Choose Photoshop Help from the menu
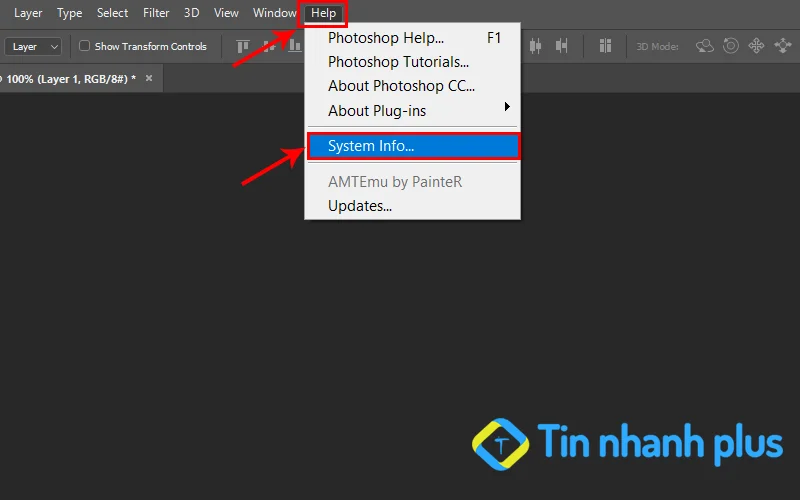This screenshot has height=500, width=800. coord(412,38)
